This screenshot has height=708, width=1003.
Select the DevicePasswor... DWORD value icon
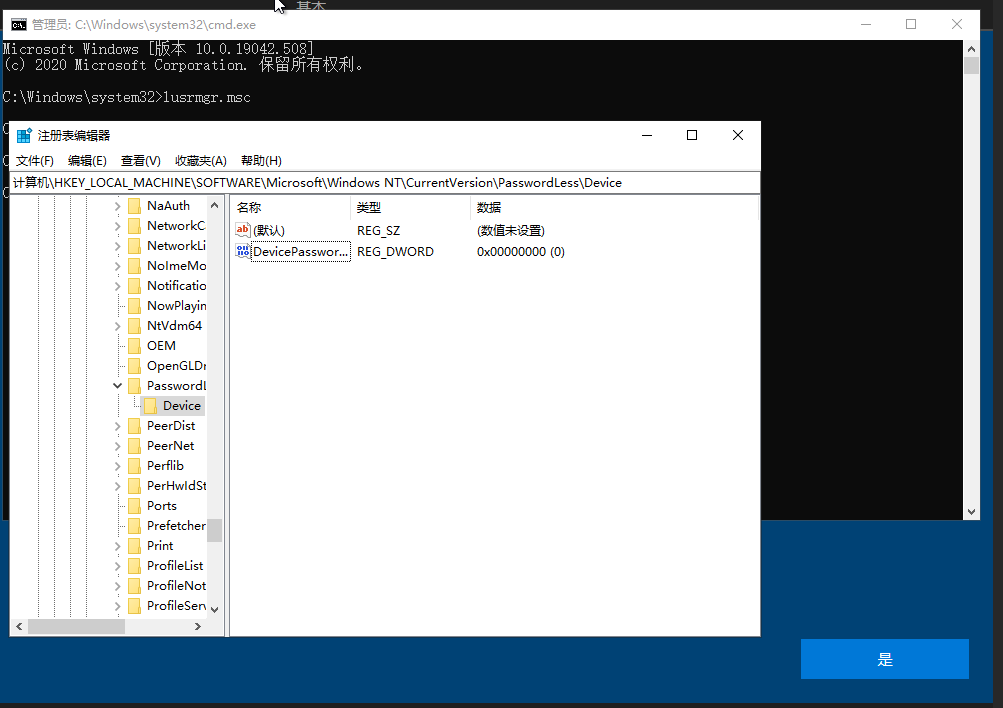(243, 251)
